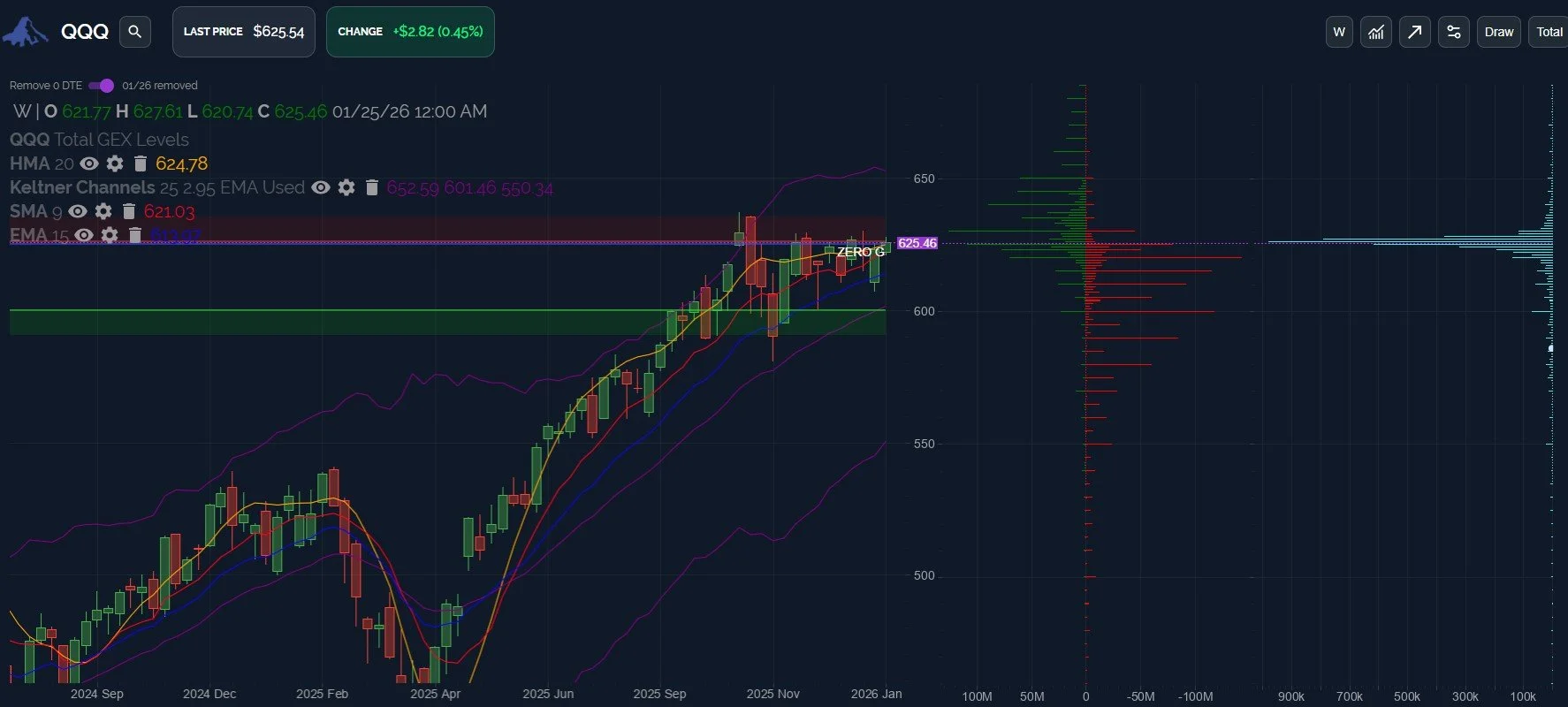Click the 100k volume axis label
This screenshot has height=707, width=1568.
(1523, 696)
